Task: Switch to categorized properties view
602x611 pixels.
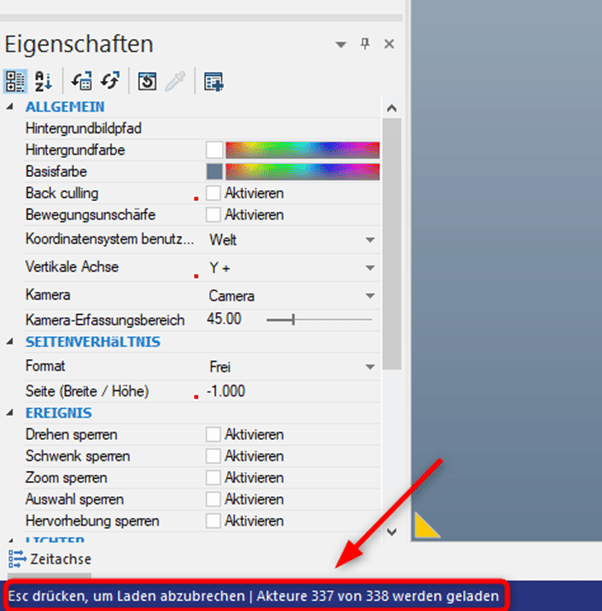Action: pos(16,82)
